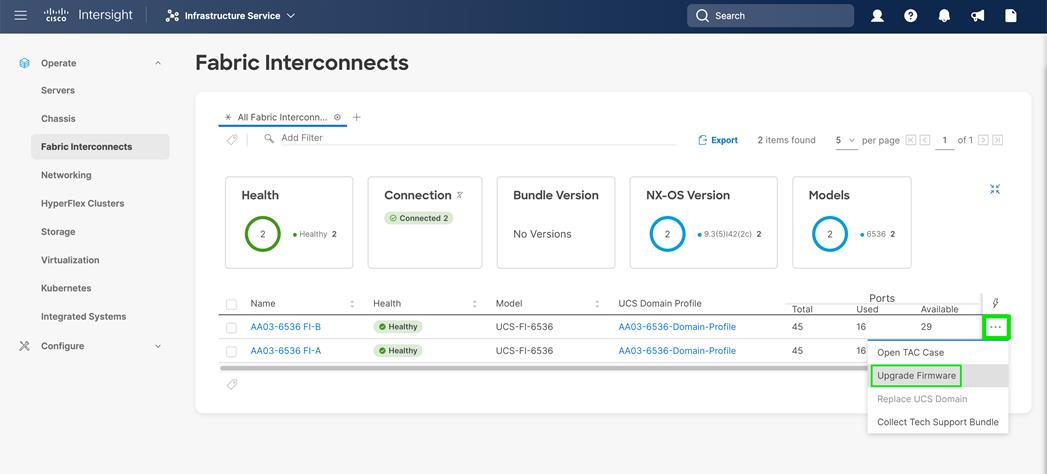Tick the select-all header checkbox
1047x474 pixels.
231,304
